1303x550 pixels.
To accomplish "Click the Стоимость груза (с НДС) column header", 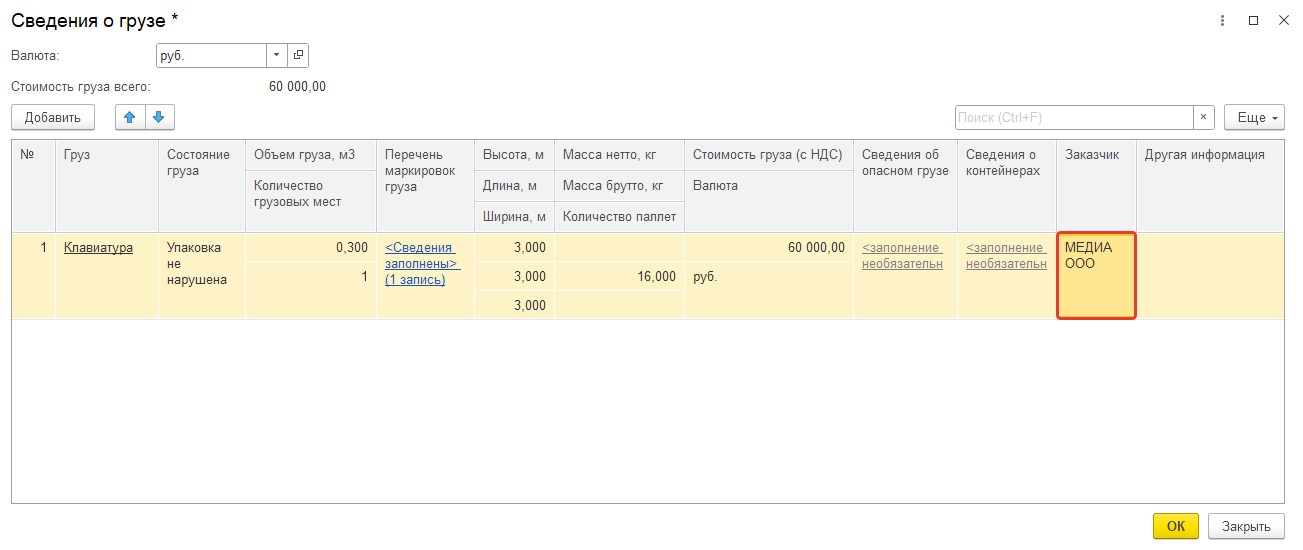I will click(768, 154).
